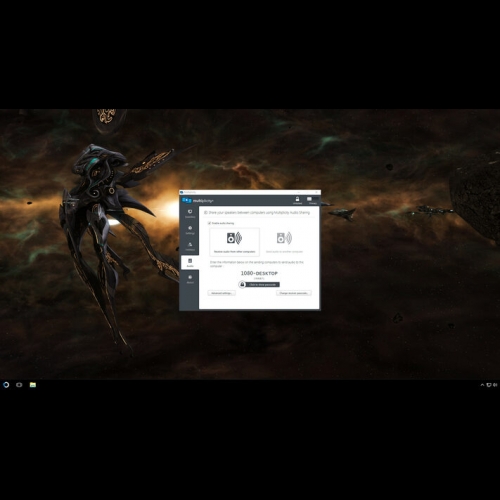Click to show passcode bar
This screenshot has width=500, height=500.
pos(263,285)
